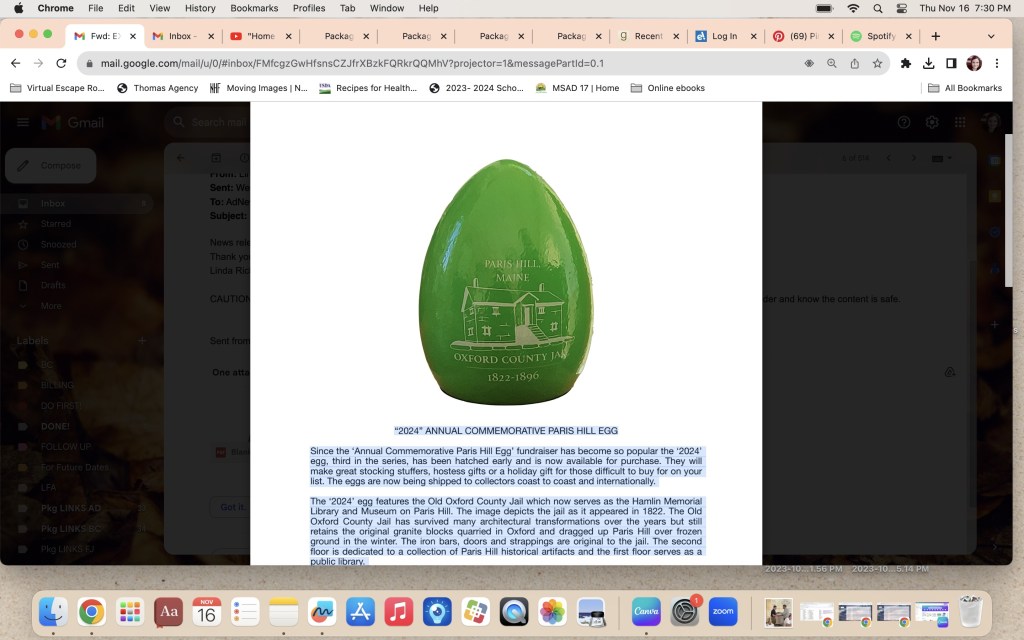The width and height of the screenshot is (1024, 640).
Task: Reload the page with the refresh icon
Action: 62,63
